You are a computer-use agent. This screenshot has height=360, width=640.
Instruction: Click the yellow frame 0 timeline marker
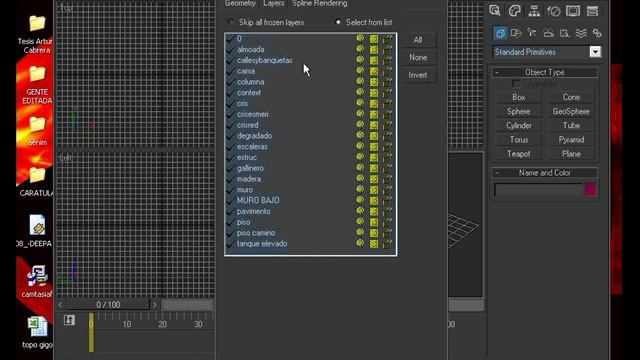(91, 332)
